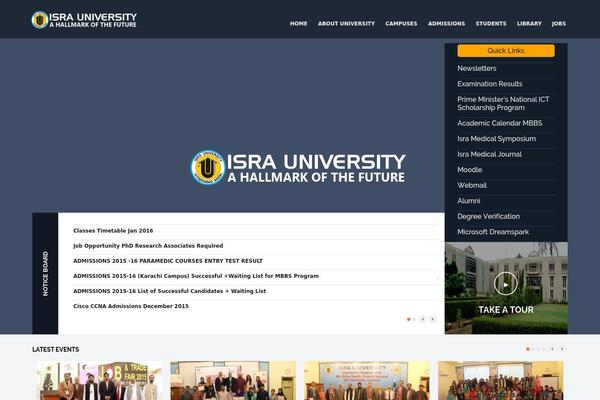600x400 pixels.
Task: Open List of Successful Candidates notice
Action: tap(170, 291)
